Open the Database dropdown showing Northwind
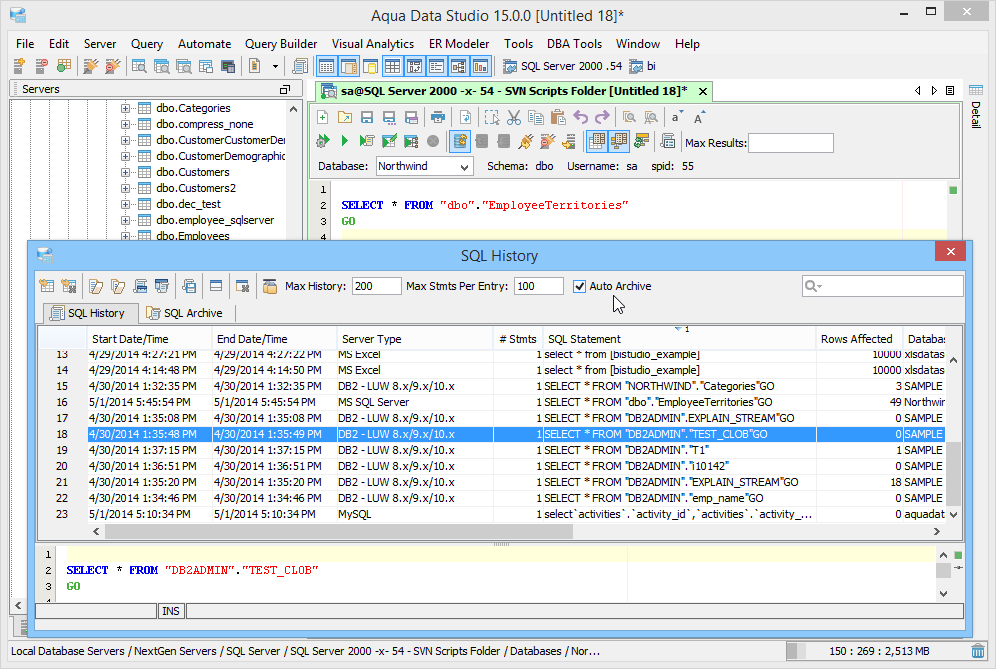This screenshot has height=669, width=996. 424,166
